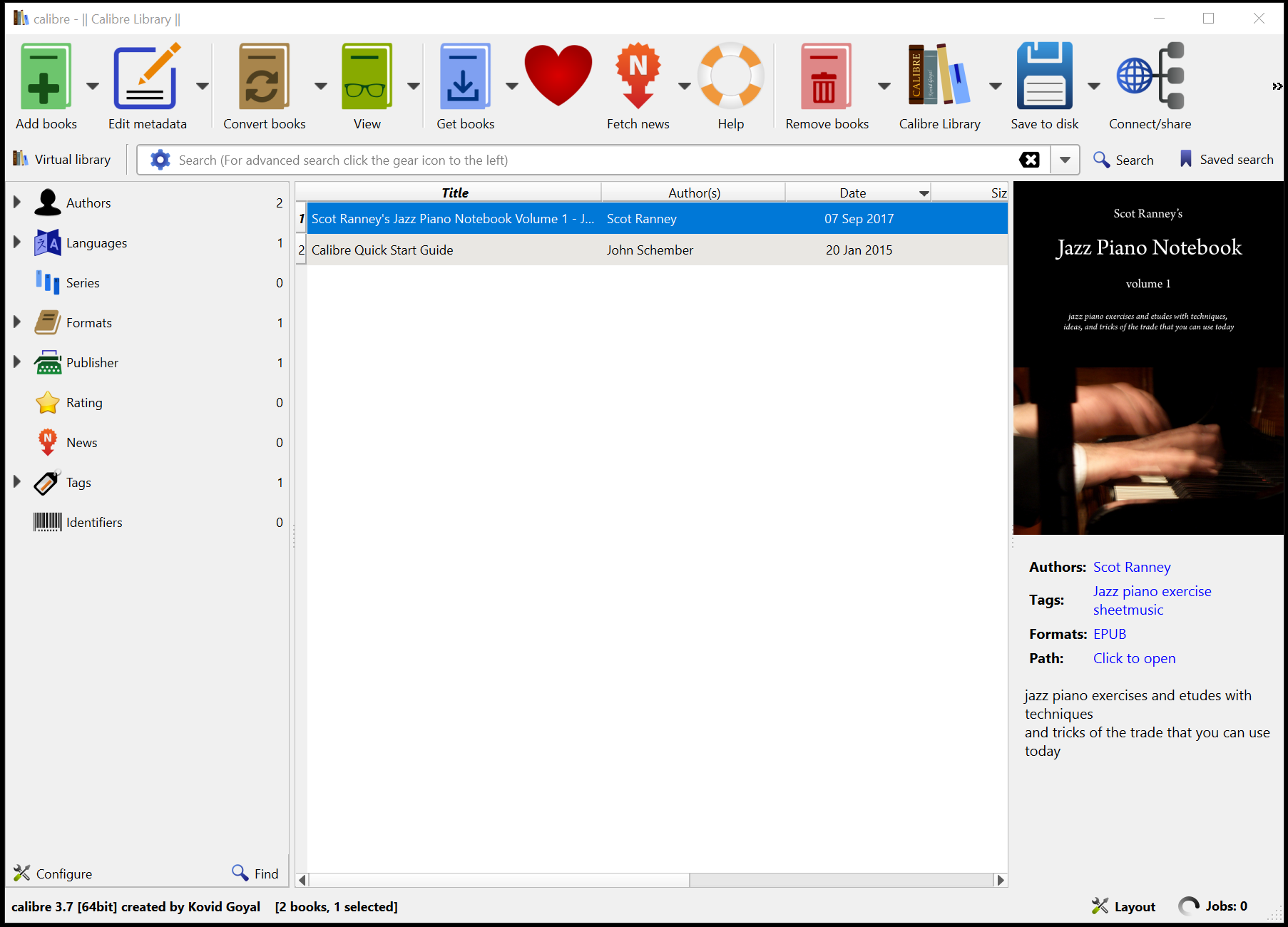The height and width of the screenshot is (927, 1288).
Task: Sort books by Author(s) column header
Action: (x=693, y=193)
